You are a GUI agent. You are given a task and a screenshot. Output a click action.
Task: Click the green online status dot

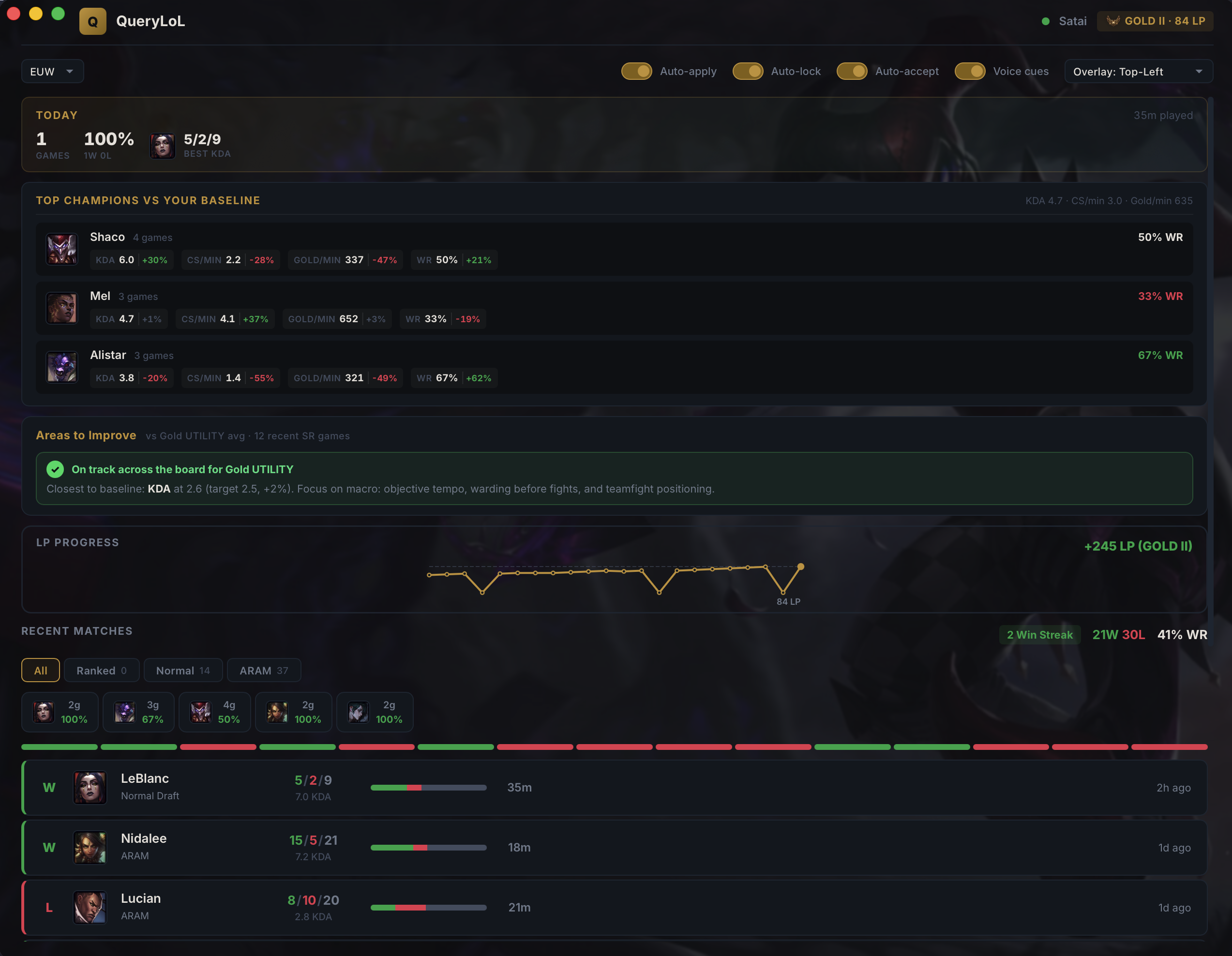click(x=1045, y=21)
